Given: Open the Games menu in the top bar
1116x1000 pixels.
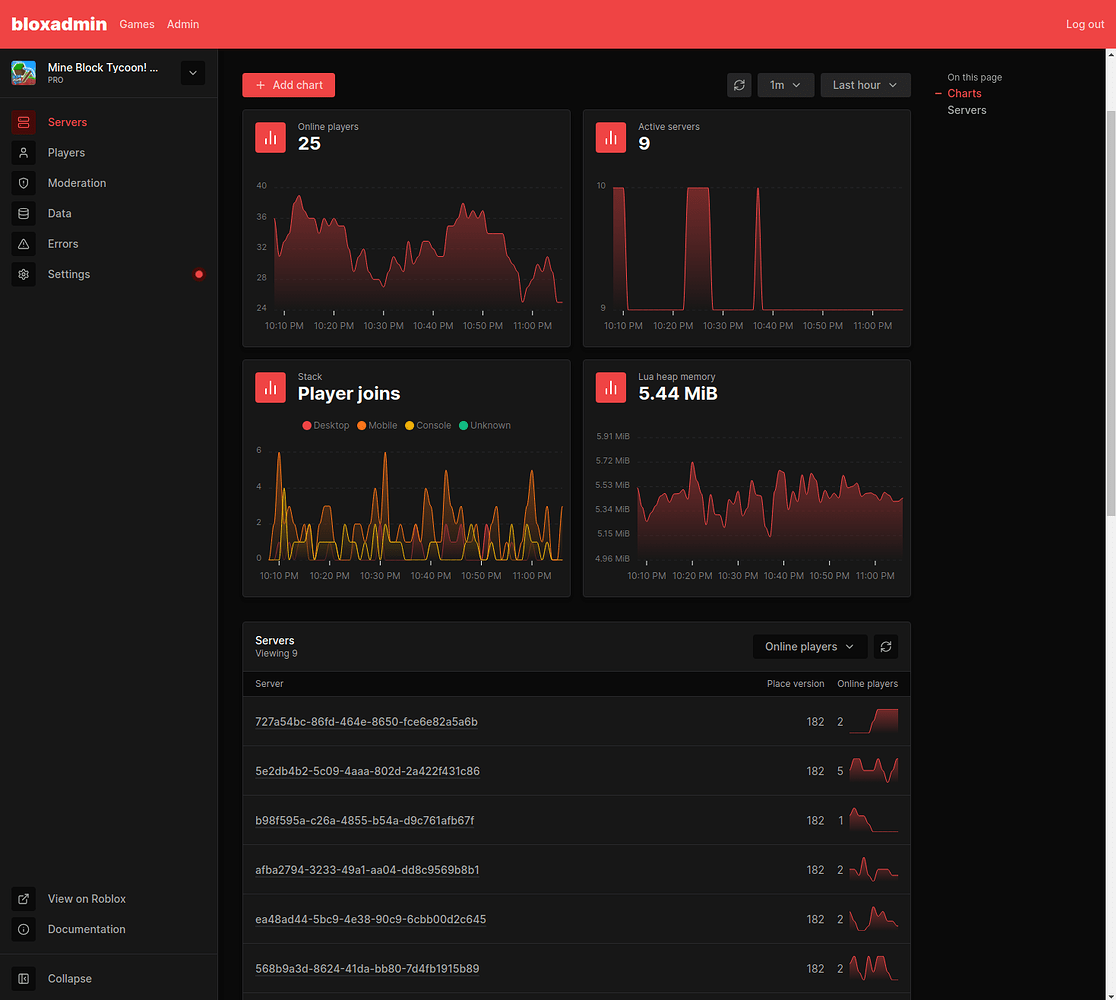Looking at the screenshot, I should pyautogui.click(x=136, y=24).
